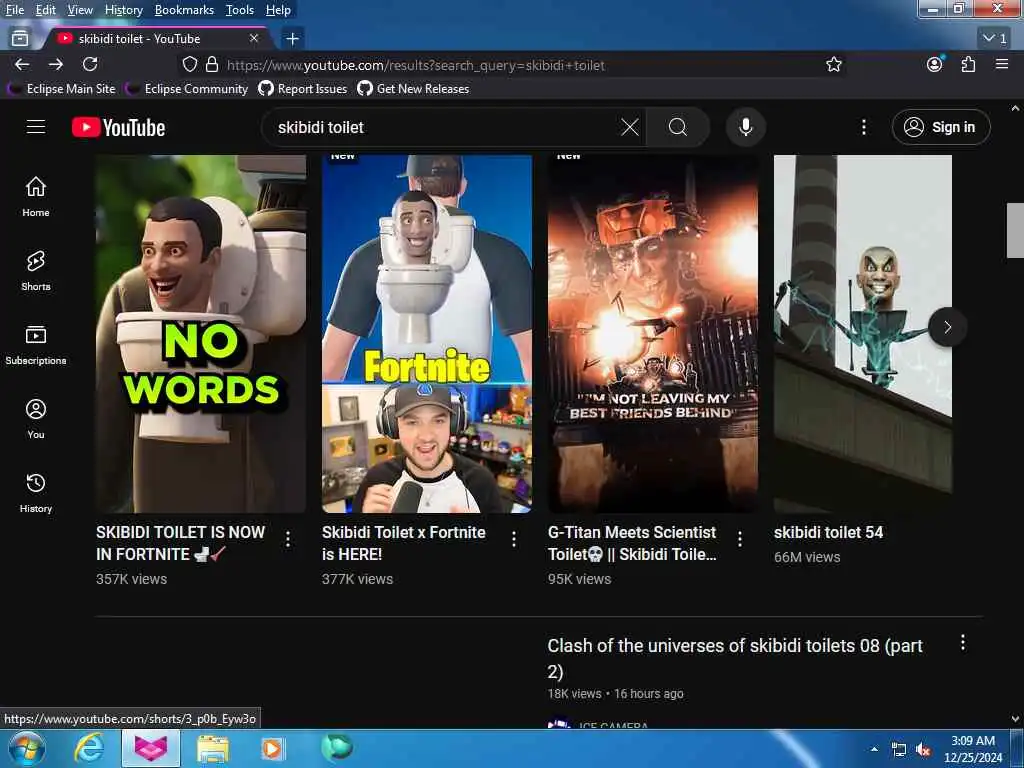Open media player from taskbar

point(272,748)
